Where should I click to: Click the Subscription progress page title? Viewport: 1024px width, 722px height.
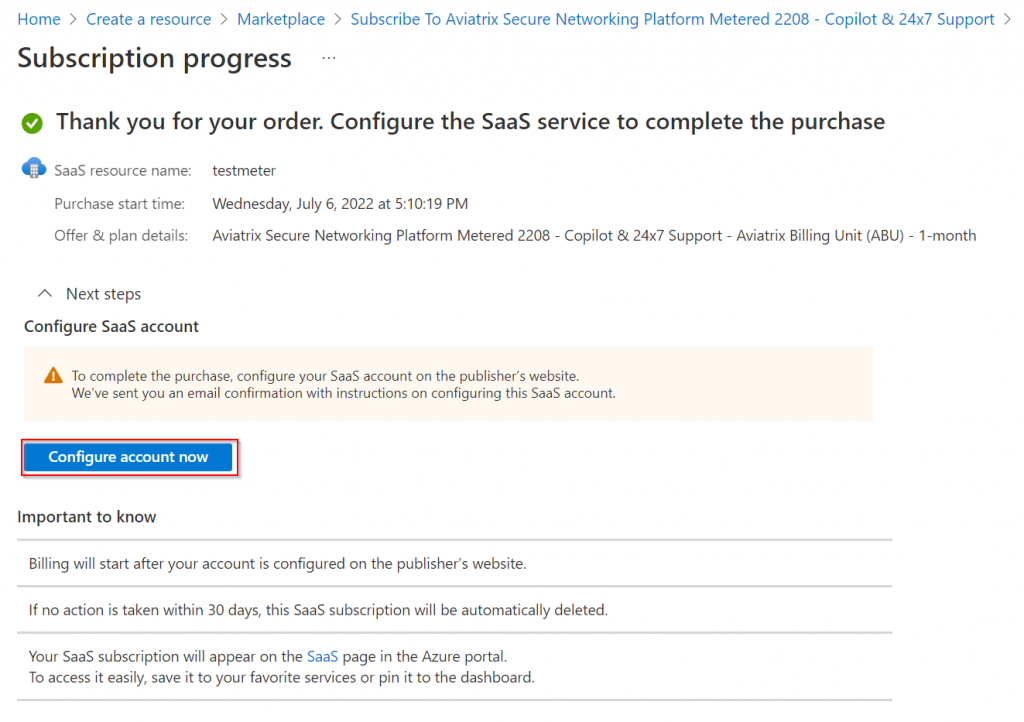(x=154, y=58)
